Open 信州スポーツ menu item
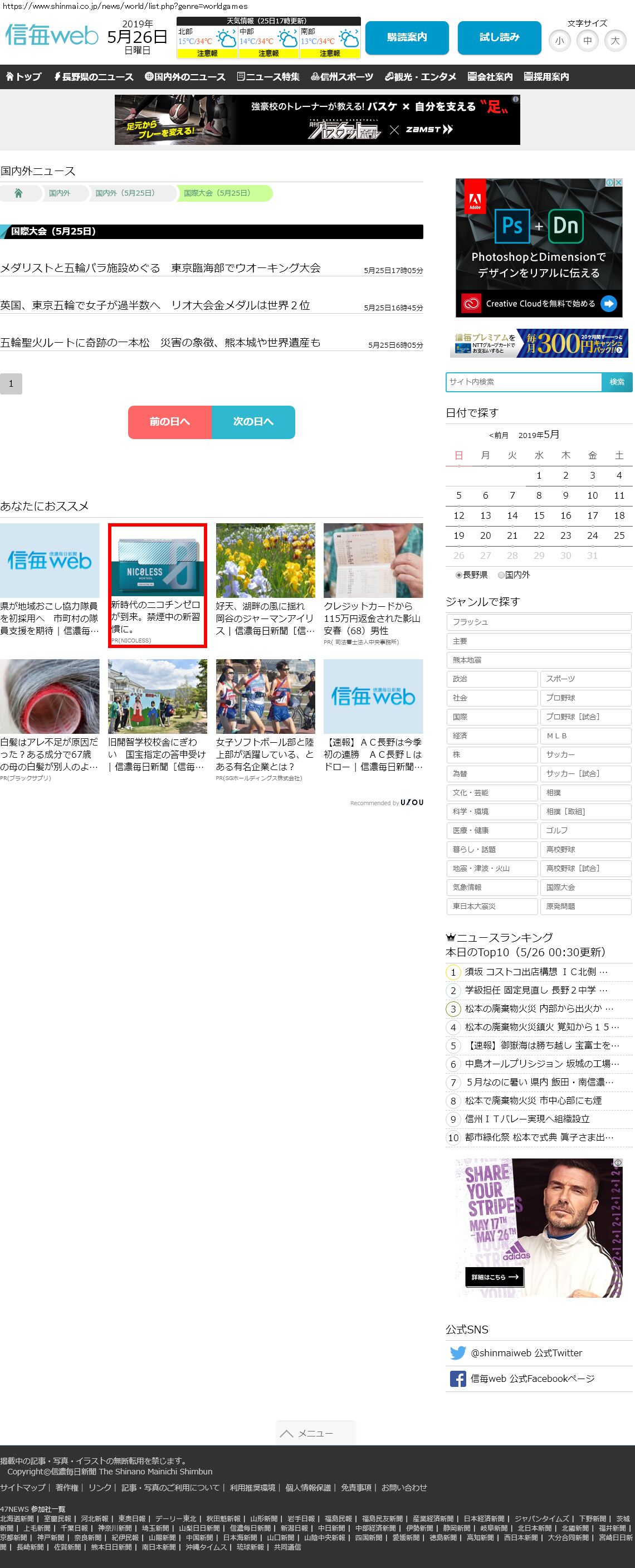635x1568 pixels. tap(342, 77)
